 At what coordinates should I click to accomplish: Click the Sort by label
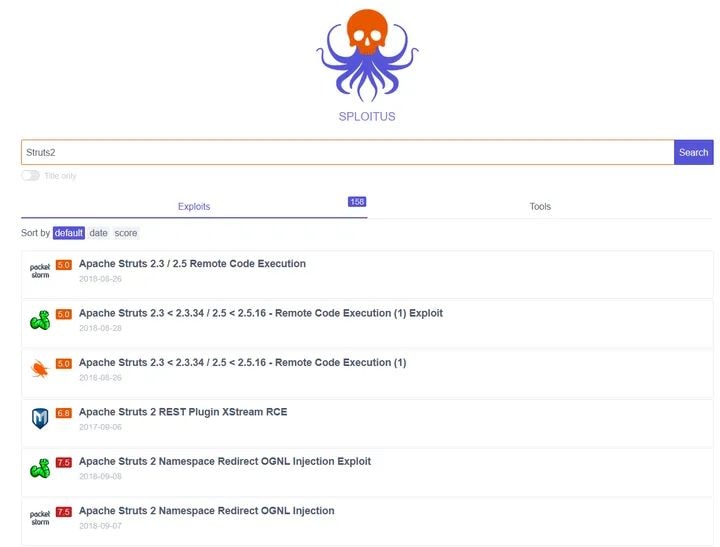click(x=35, y=233)
